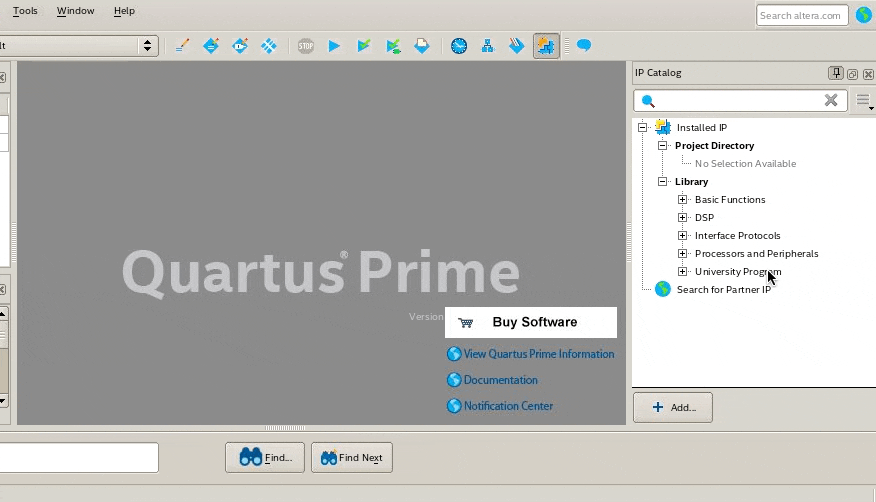Open the Pin Planner toolbar icon
The width and height of the screenshot is (876, 502).
pyautogui.click(x=240, y=46)
